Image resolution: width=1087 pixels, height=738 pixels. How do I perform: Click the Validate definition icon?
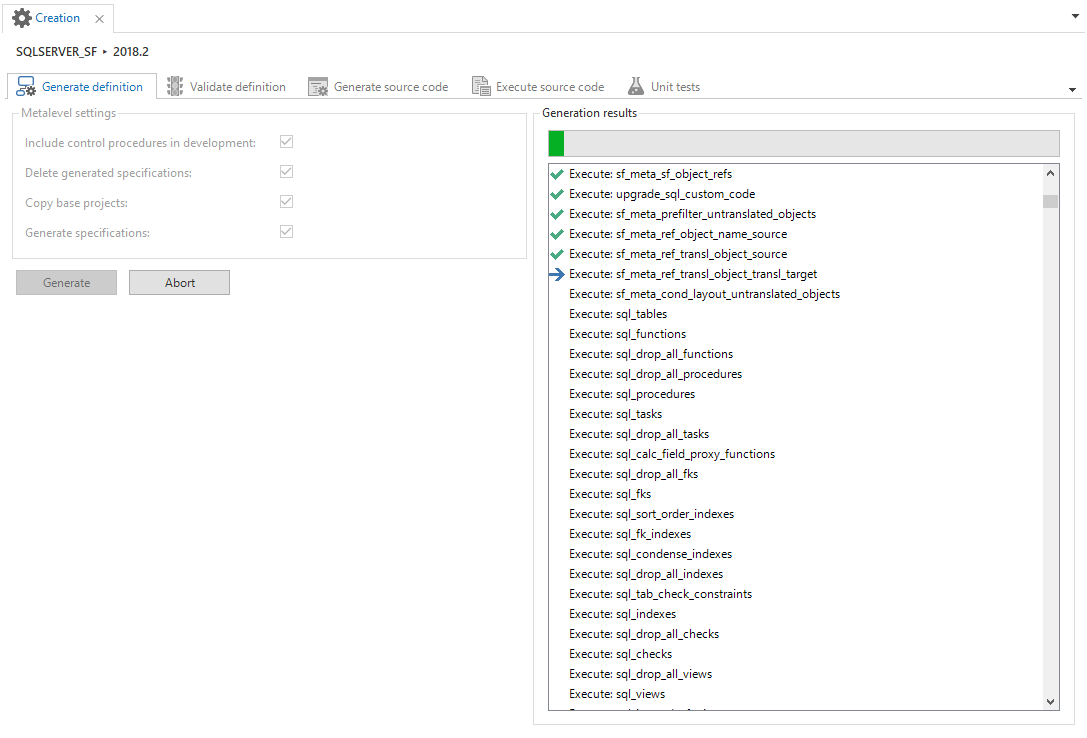point(175,87)
